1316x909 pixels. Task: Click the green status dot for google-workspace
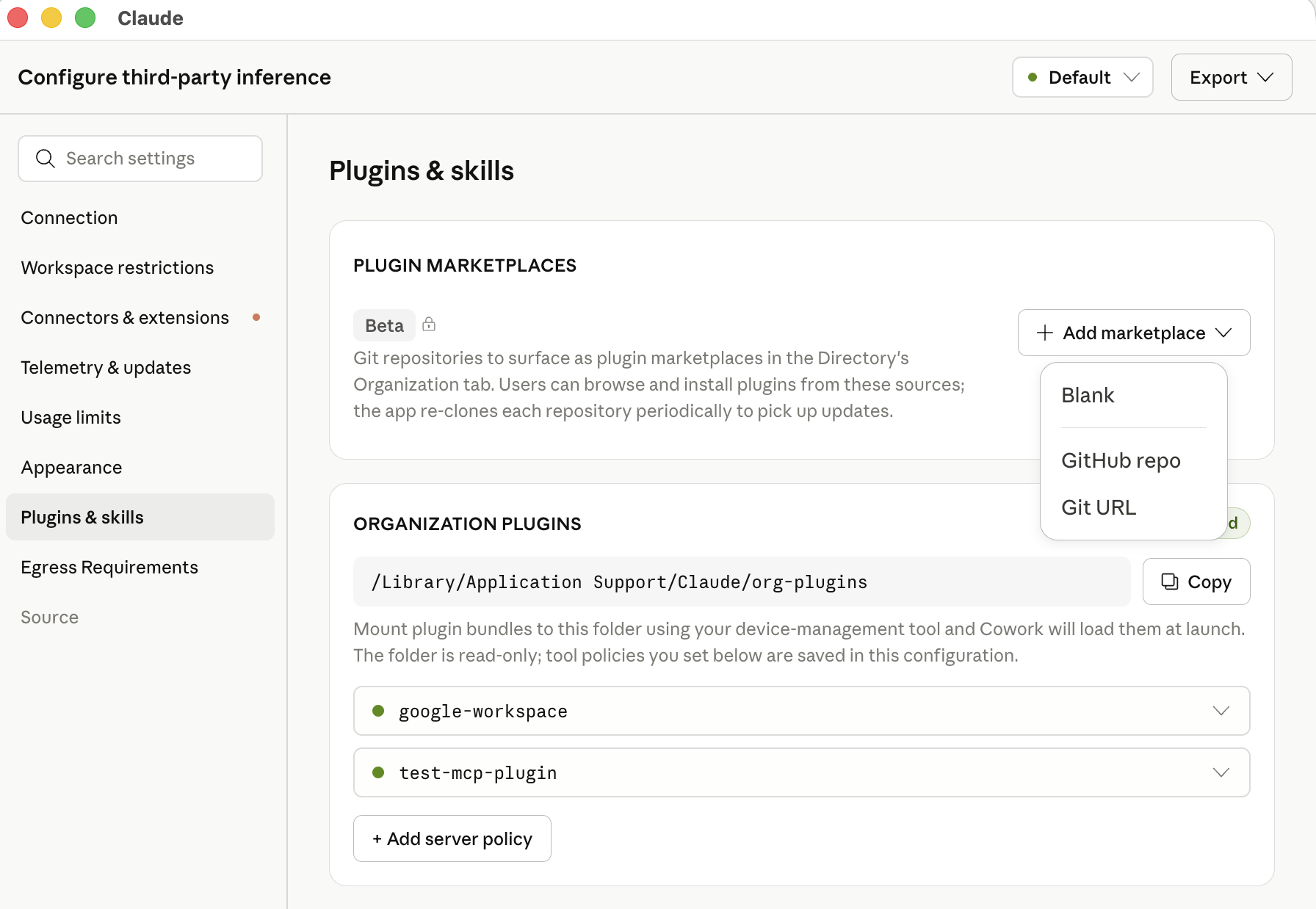[378, 711]
